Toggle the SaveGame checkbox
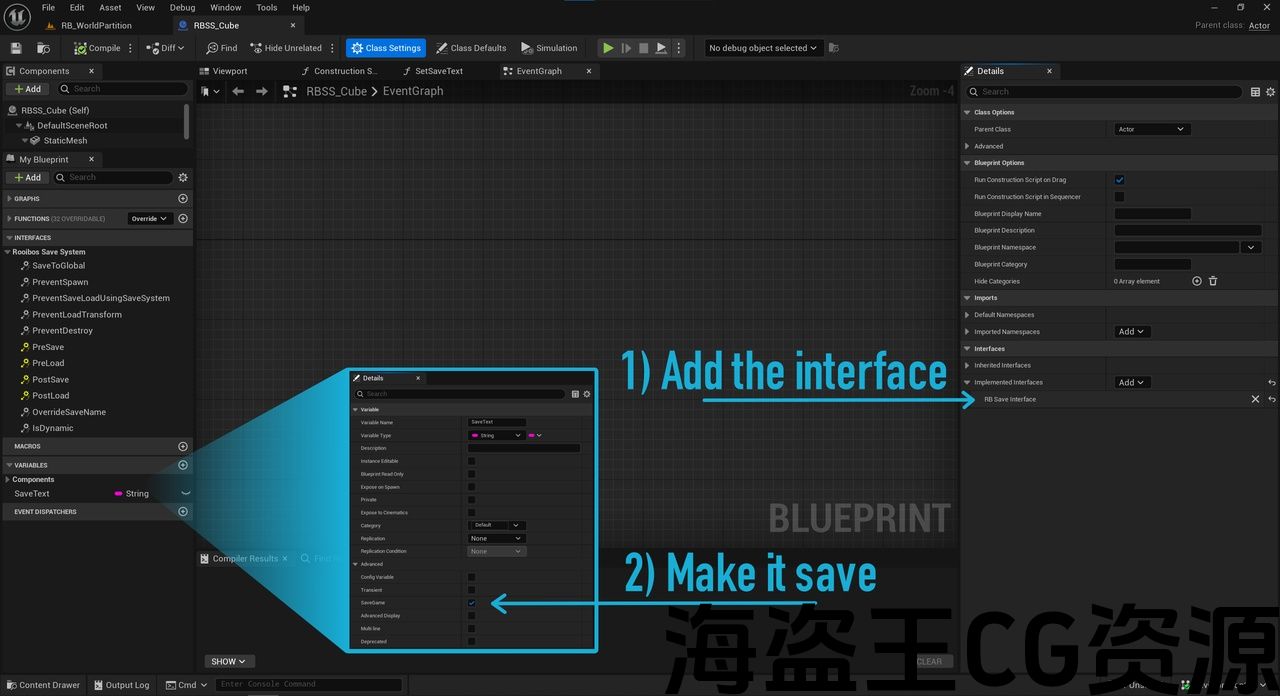The height and width of the screenshot is (696, 1280). tap(472, 603)
